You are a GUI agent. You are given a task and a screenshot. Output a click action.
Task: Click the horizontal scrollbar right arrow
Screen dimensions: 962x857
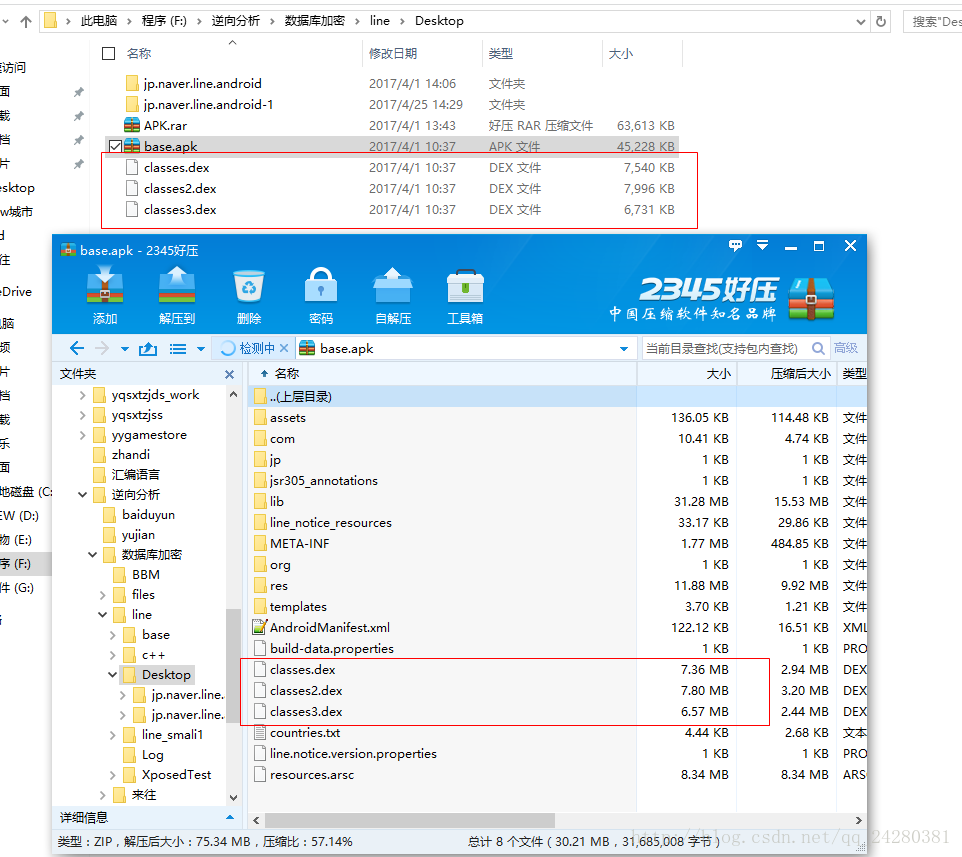click(x=858, y=820)
